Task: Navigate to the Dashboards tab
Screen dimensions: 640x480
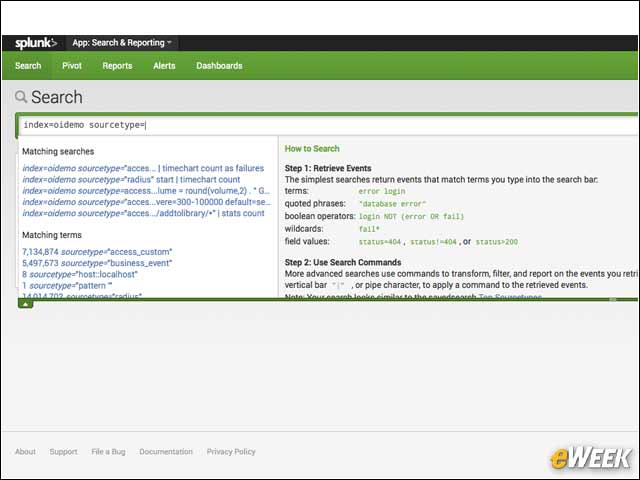Action: 219,66
